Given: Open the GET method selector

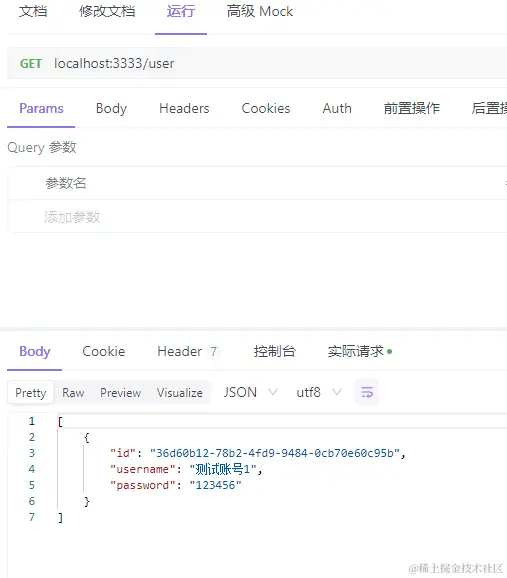Looking at the screenshot, I should 31,63.
